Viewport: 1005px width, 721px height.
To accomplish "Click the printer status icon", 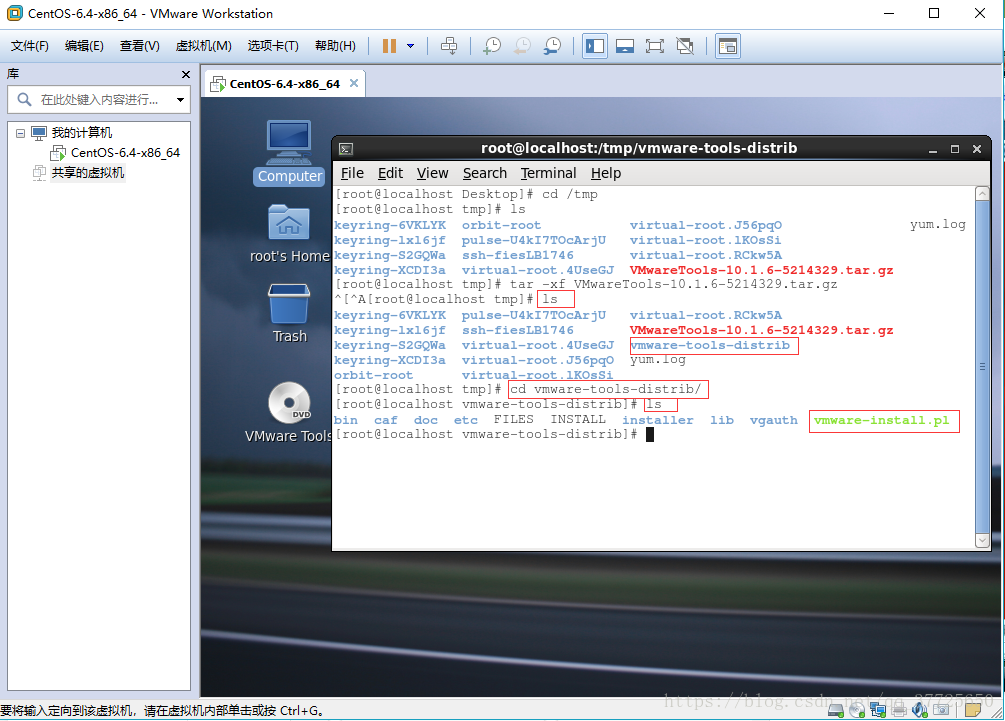I will coord(899,710).
